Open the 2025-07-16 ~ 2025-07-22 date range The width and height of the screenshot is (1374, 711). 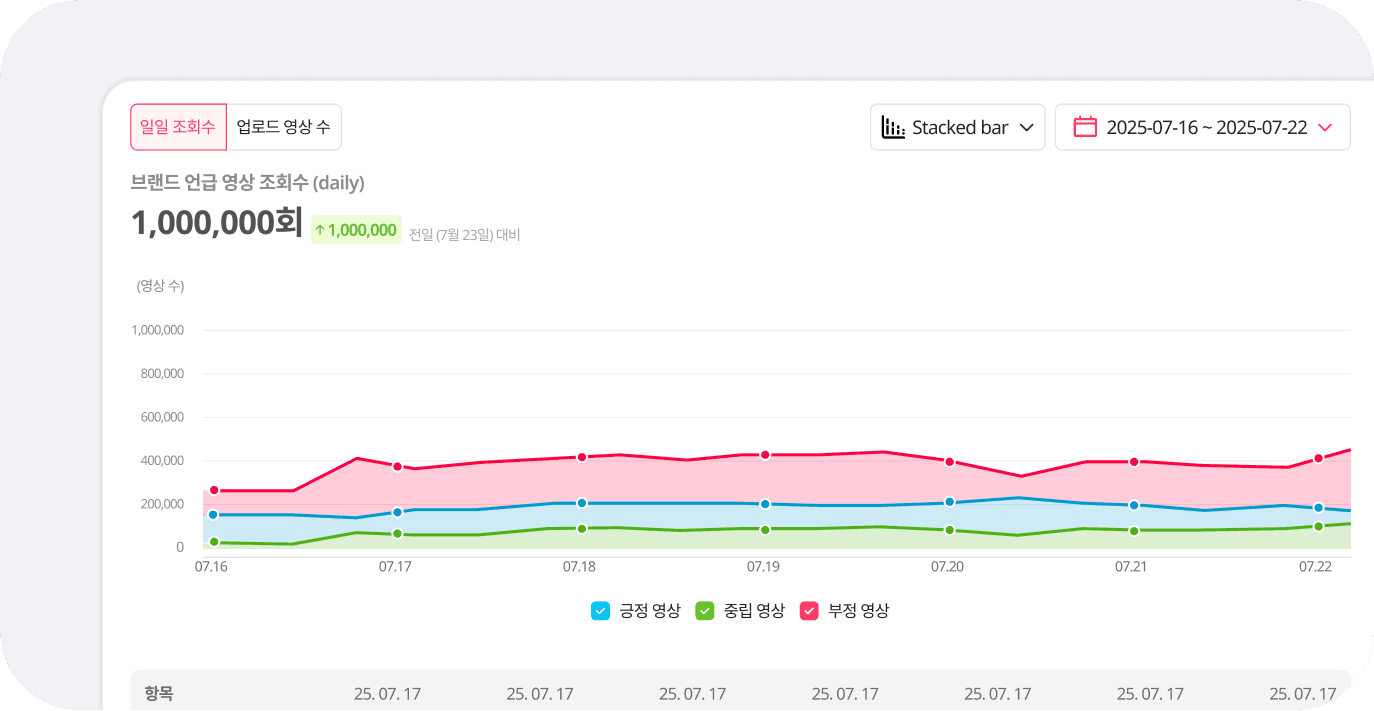1206,127
